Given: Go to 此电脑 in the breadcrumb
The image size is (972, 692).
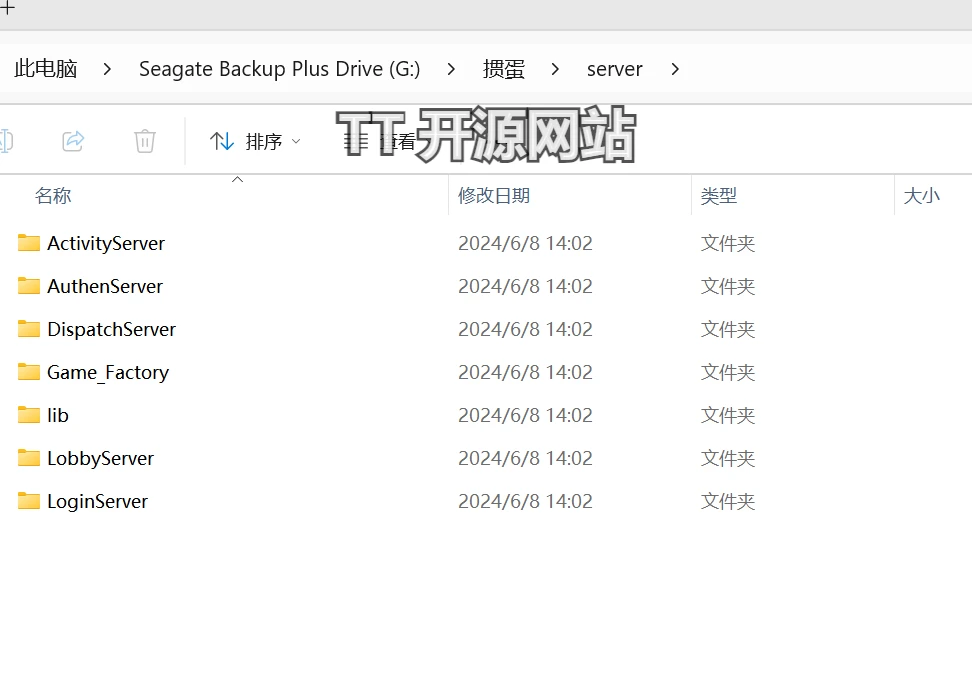Looking at the screenshot, I should [x=46, y=69].
